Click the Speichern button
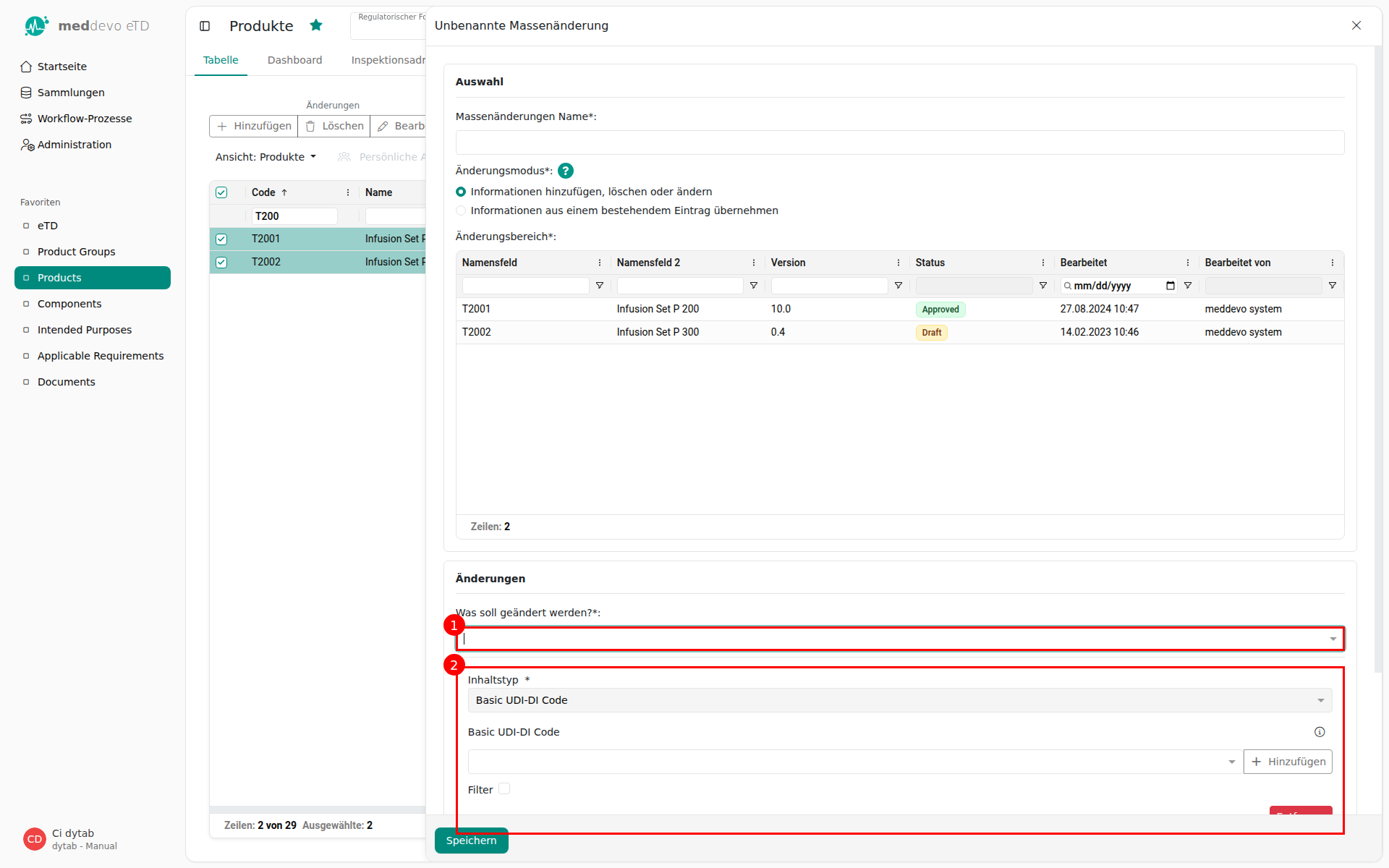Image resolution: width=1389 pixels, height=868 pixels. [471, 841]
